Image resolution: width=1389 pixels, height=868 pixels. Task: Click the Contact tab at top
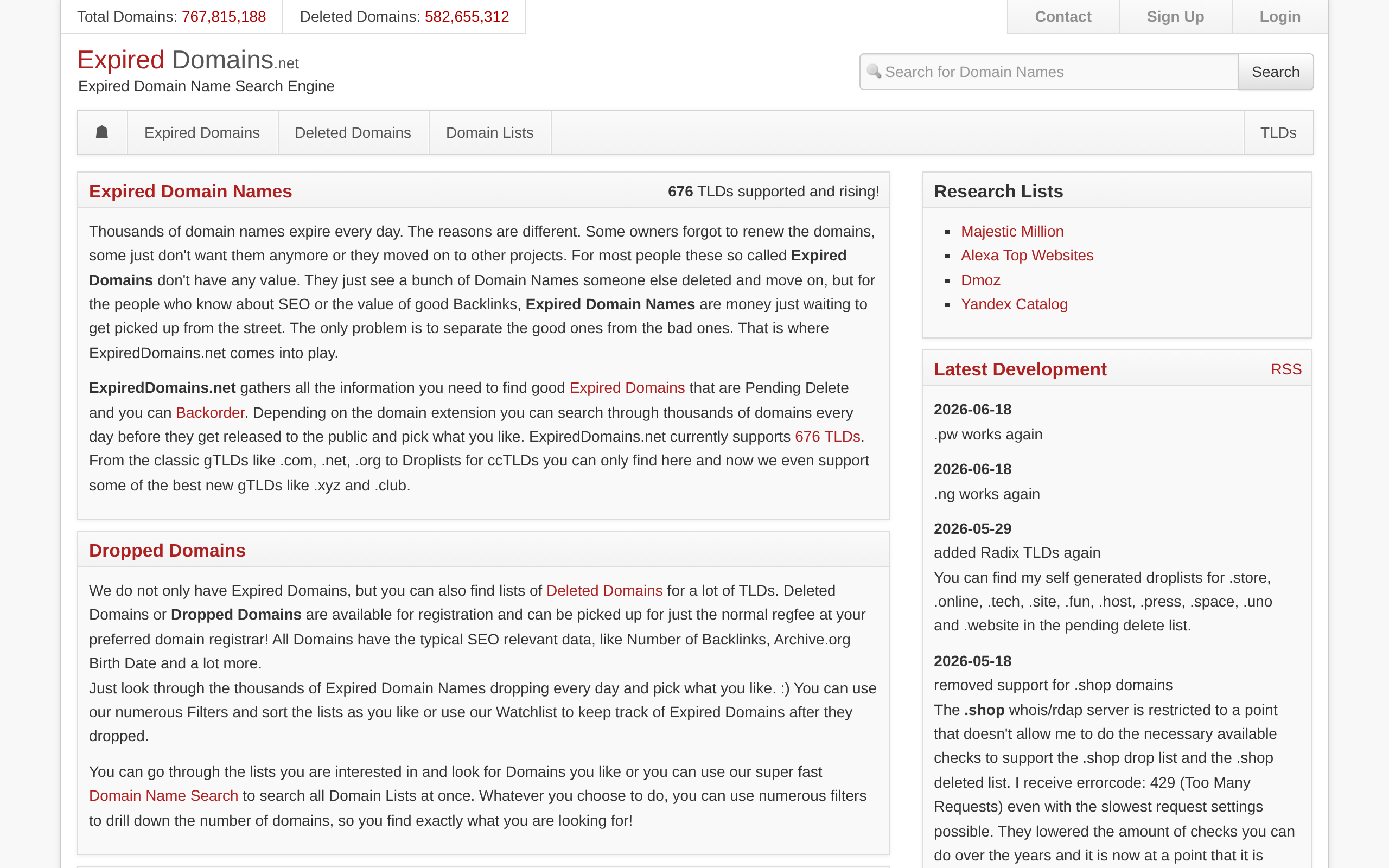point(1063,17)
